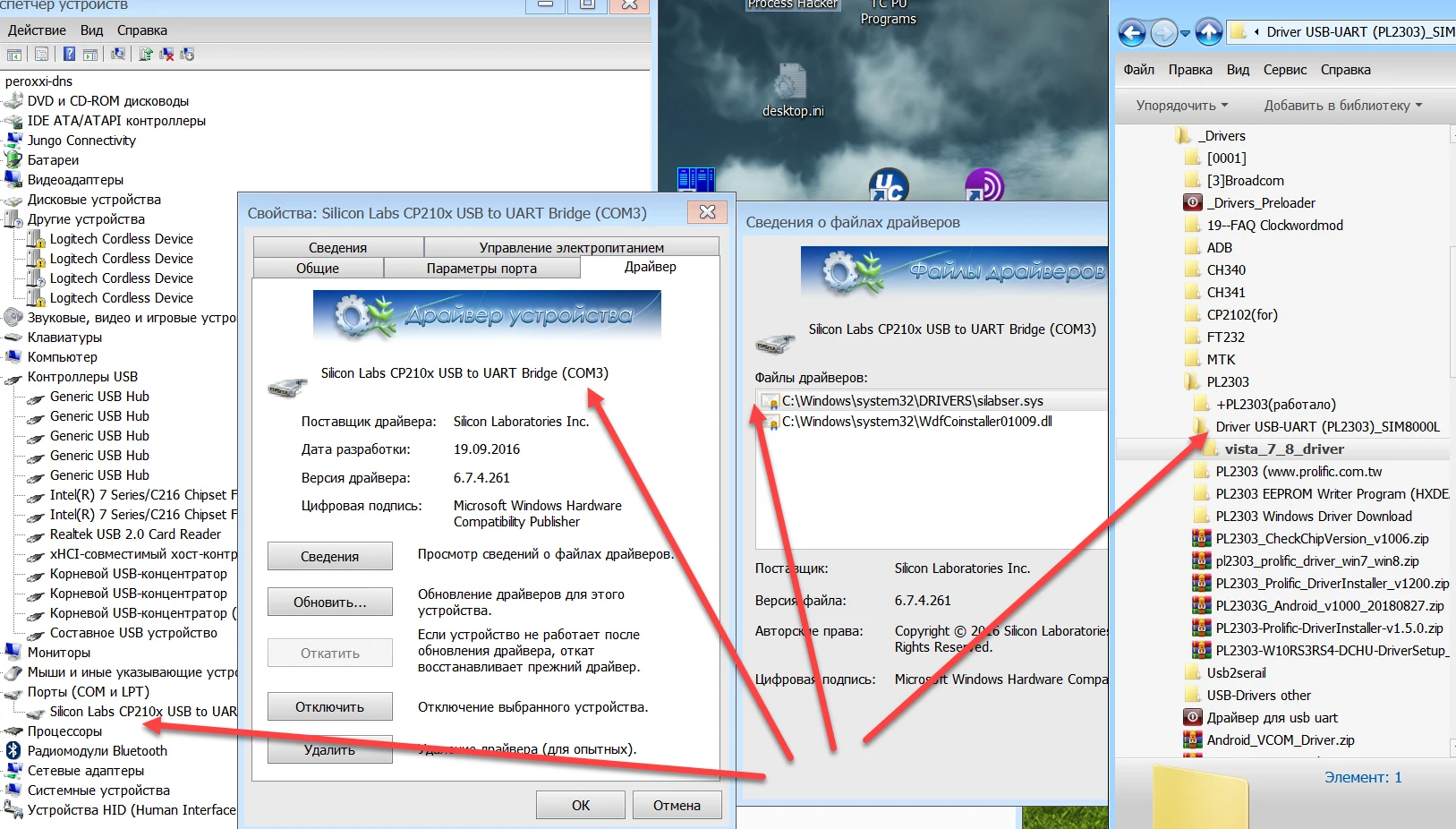Select the Процессоры category
Viewport: 1456px width, 829px height.
click(64, 731)
